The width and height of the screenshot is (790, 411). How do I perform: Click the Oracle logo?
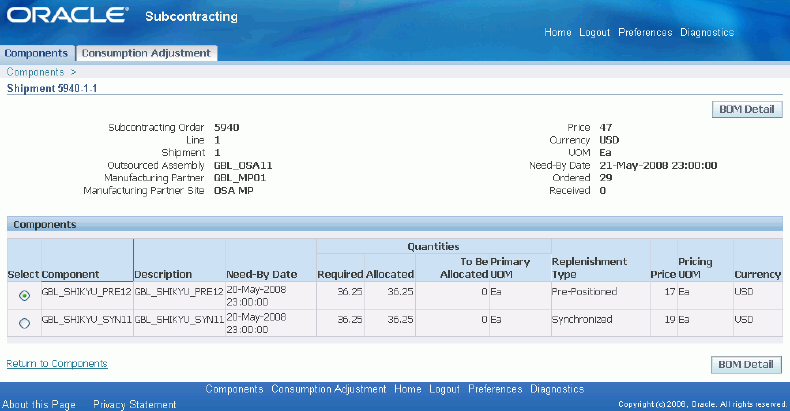68,15
